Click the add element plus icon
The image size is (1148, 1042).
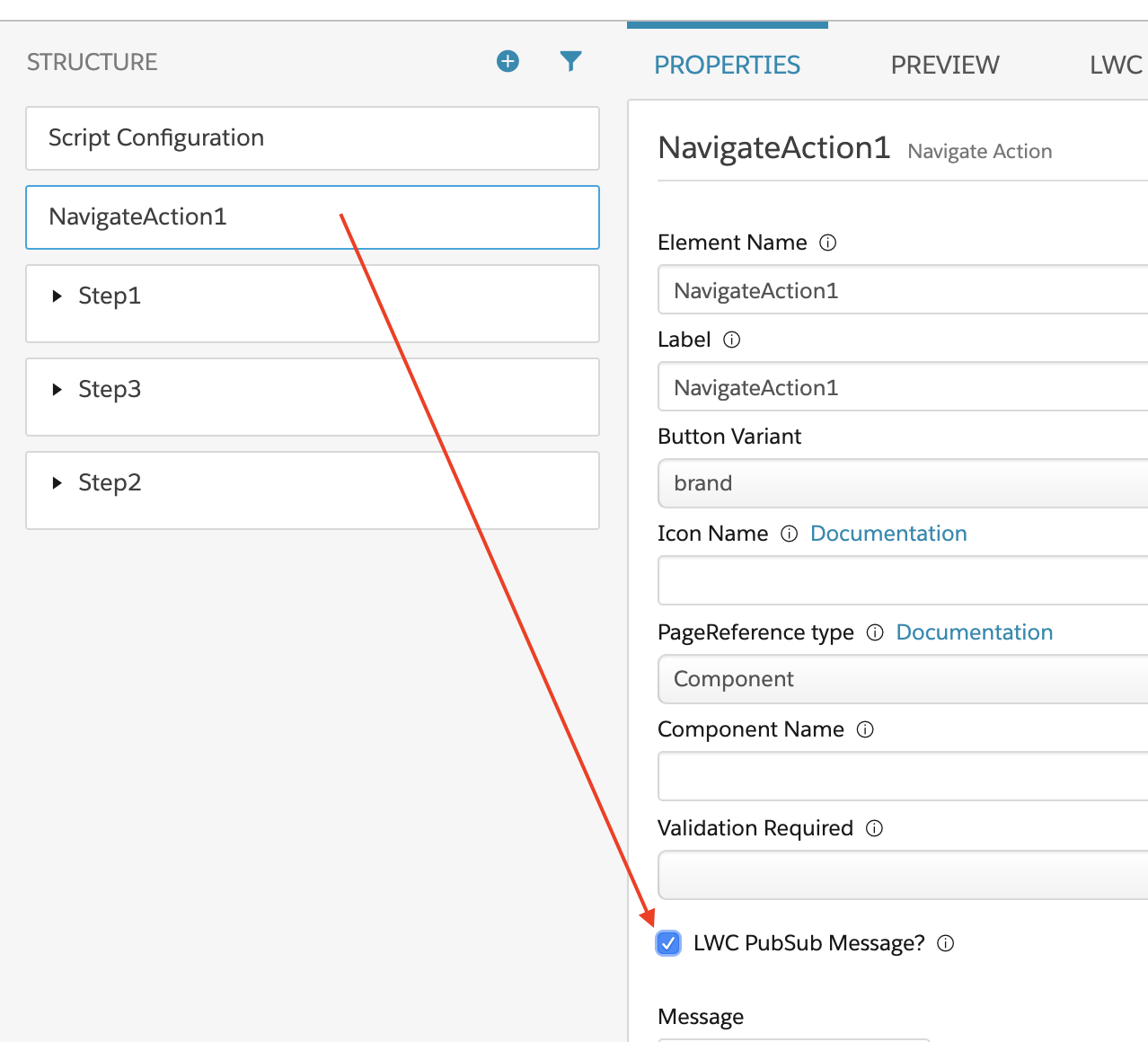pyautogui.click(x=508, y=61)
